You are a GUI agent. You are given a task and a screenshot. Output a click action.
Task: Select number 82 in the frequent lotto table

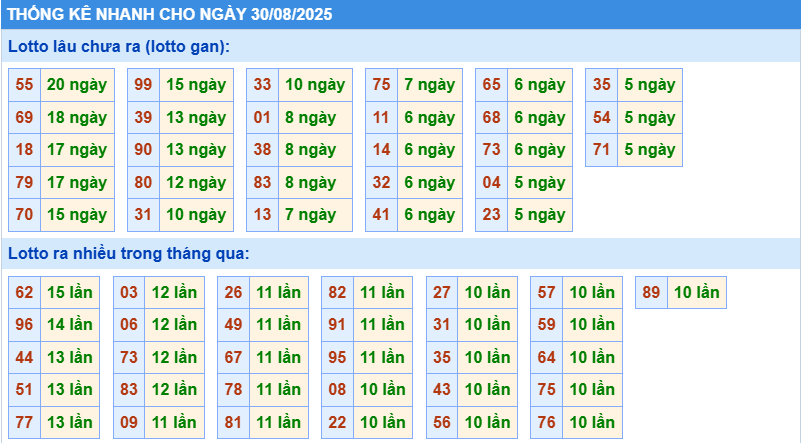(x=337, y=292)
